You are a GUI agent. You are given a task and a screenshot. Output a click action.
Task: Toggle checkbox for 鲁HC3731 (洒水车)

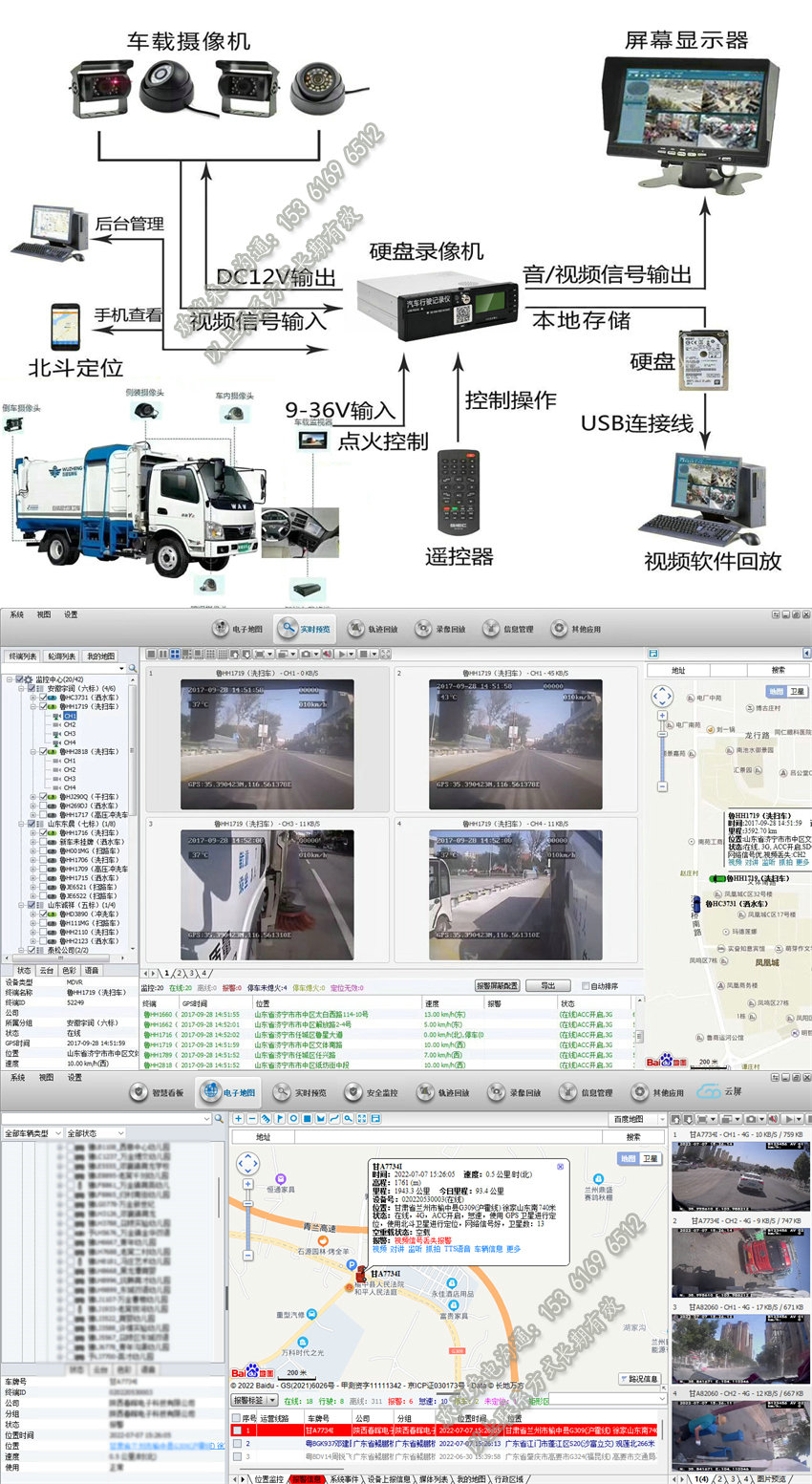(42, 698)
